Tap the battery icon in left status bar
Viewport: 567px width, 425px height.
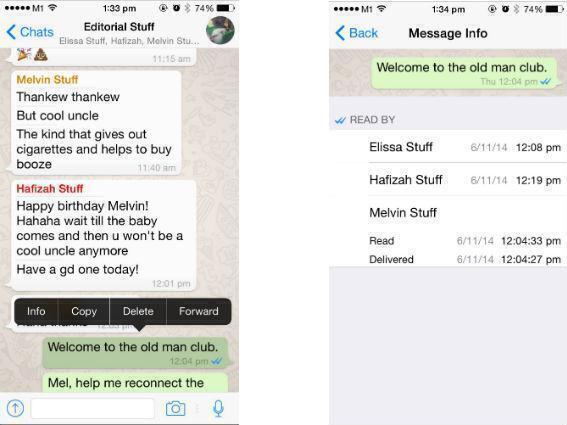tap(225, 8)
